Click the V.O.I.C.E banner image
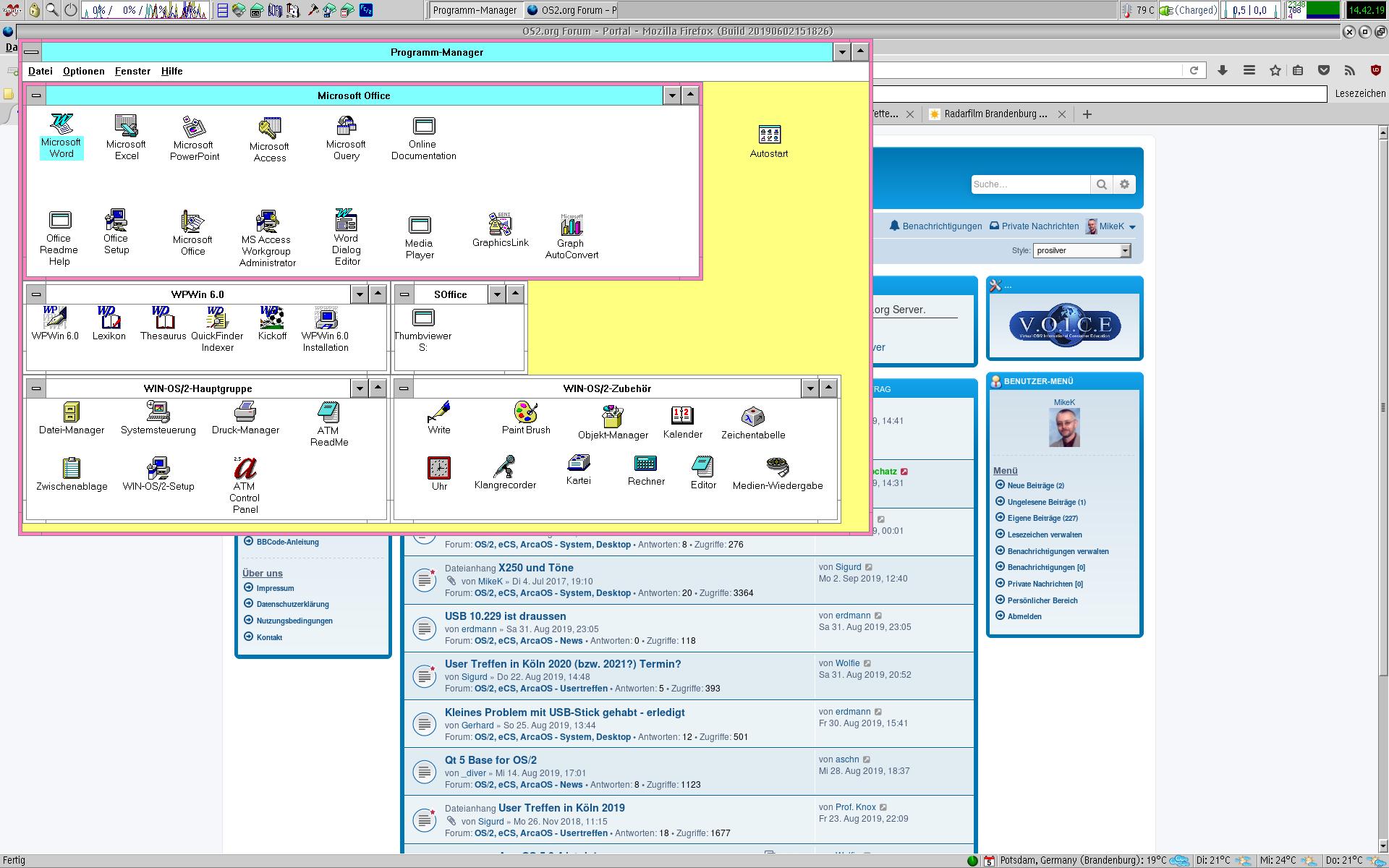The height and width of the screenshot is (868, 1389). click(x=1065, y=325)
